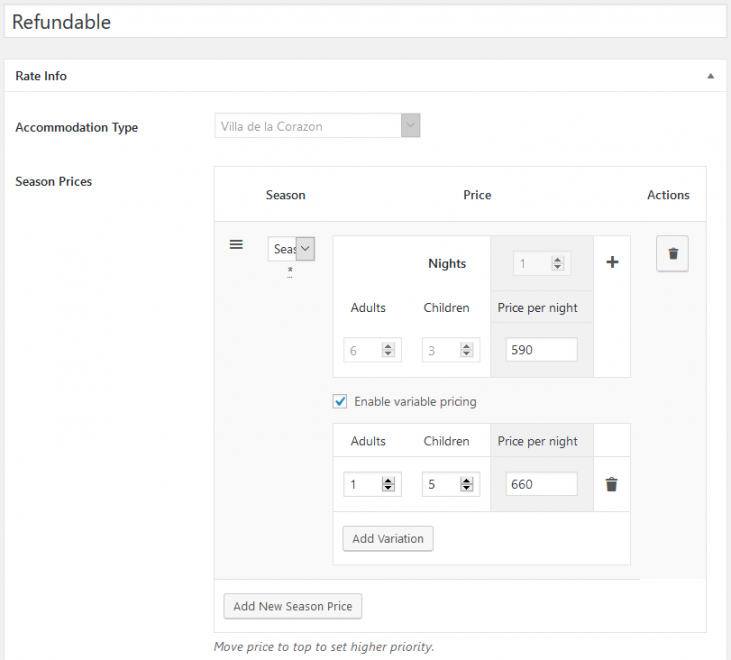Click the variation price field showing 660
731x660 pixels.
pyautogui.click(x=541, y=484)
